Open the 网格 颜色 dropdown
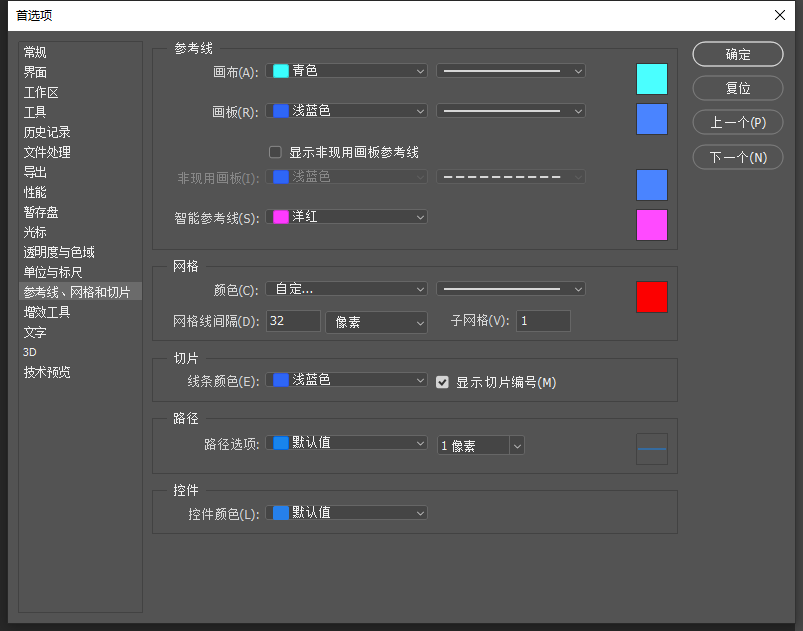Image resolution: width=803 pixels, height=631 pixels. click(x=346, y=289)
